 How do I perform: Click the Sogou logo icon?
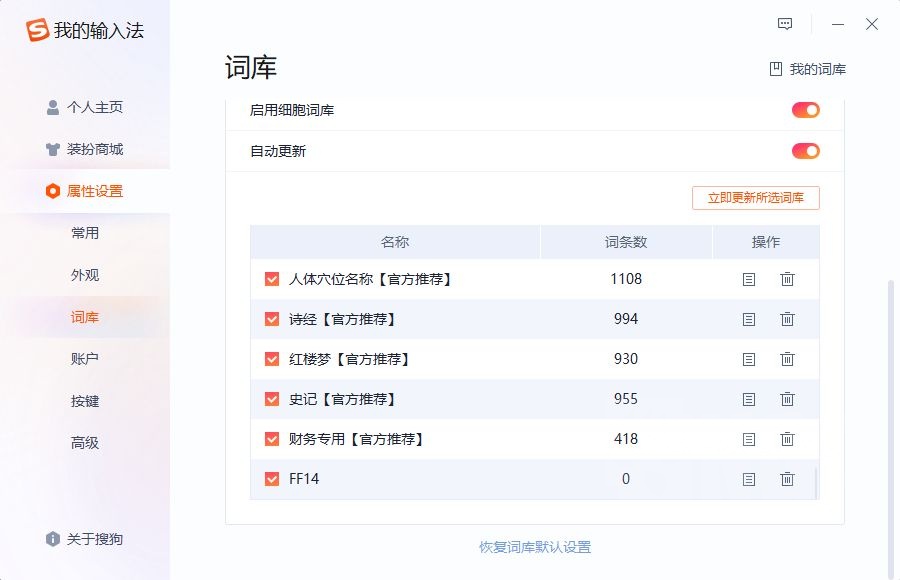click(38, 31)
